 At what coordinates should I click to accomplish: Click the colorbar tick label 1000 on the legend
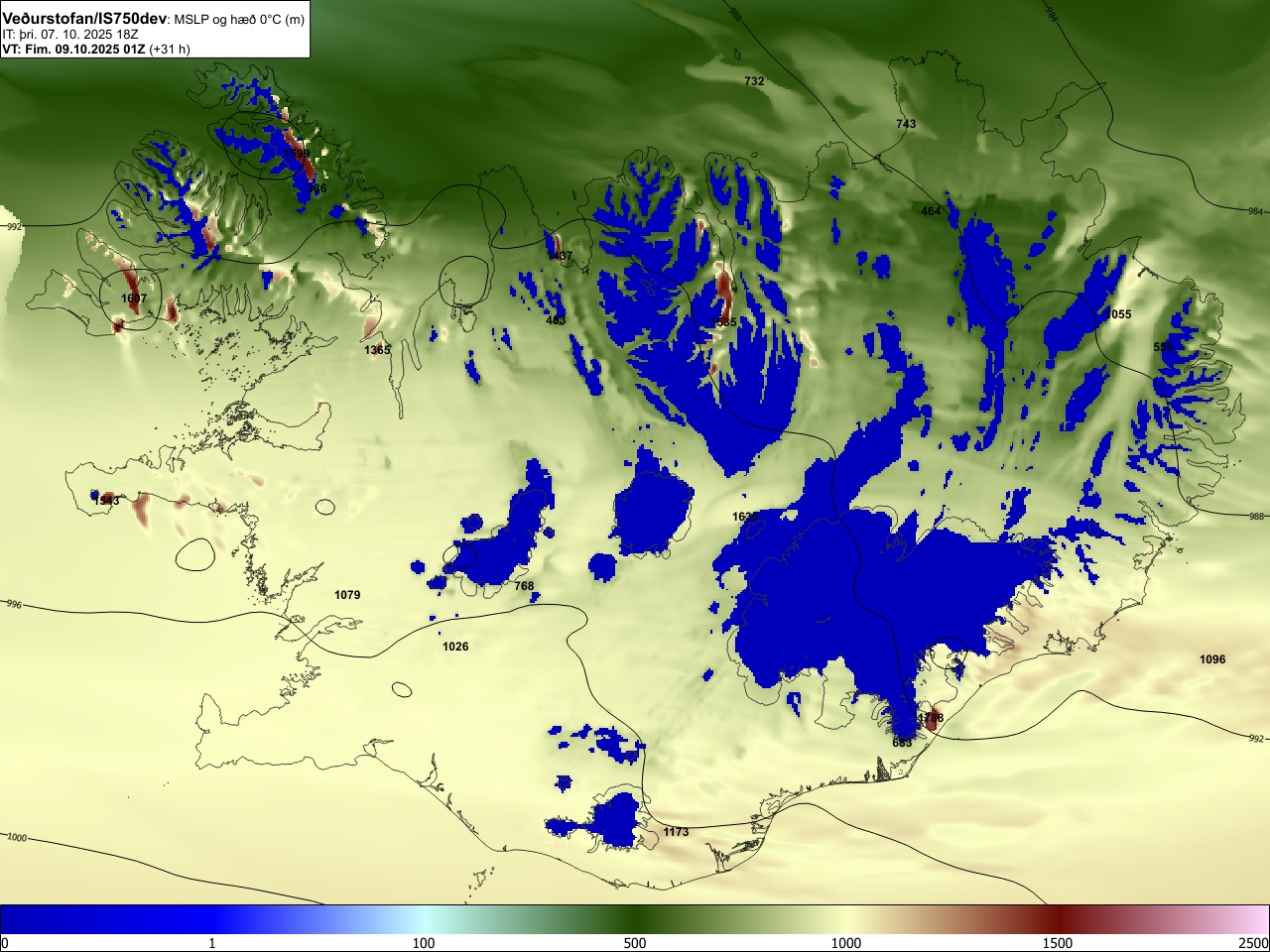point(846,943)
